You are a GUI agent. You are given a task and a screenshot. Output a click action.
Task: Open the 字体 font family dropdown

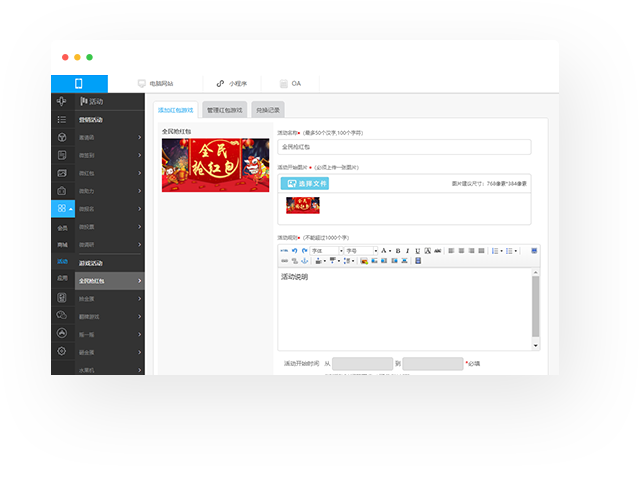[x=327, y=251]
